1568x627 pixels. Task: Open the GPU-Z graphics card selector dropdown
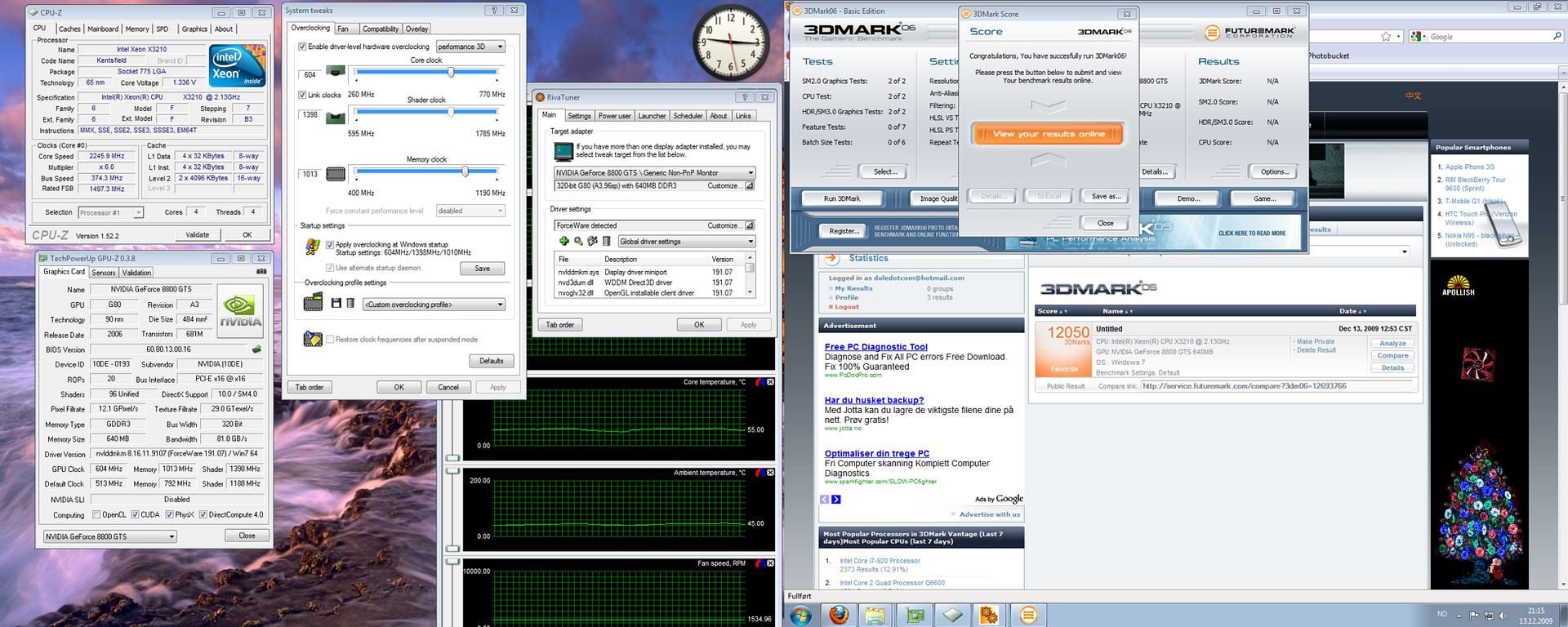tap(110, 536)
